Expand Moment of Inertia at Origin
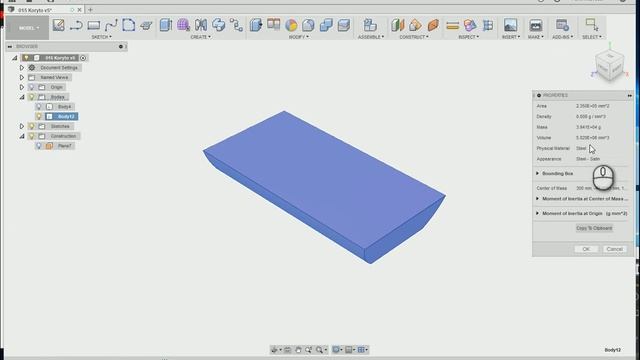Screen dimensions: 640x360 coord(538,213)
